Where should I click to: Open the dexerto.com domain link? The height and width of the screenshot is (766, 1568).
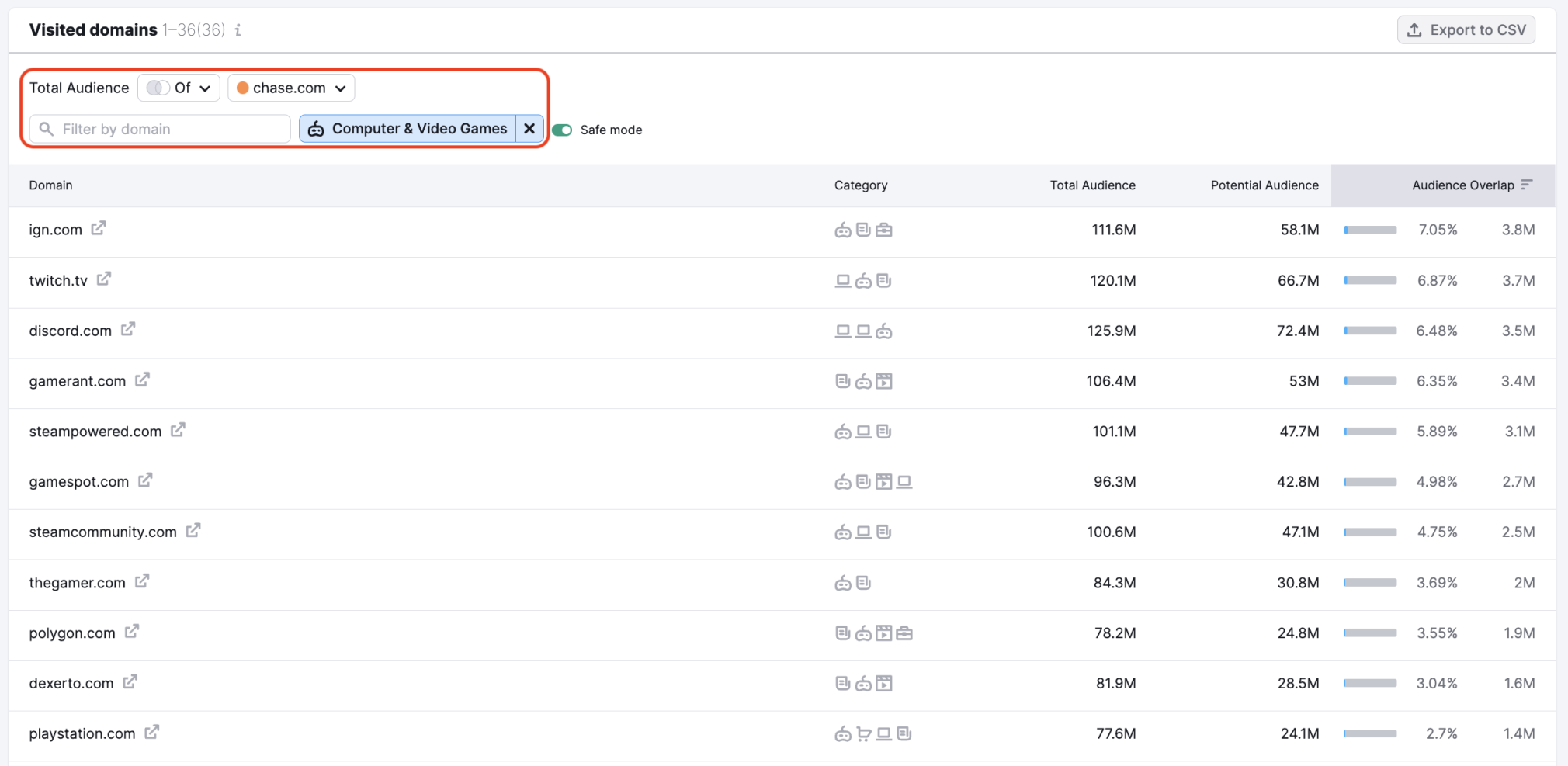tap(71, 683)
